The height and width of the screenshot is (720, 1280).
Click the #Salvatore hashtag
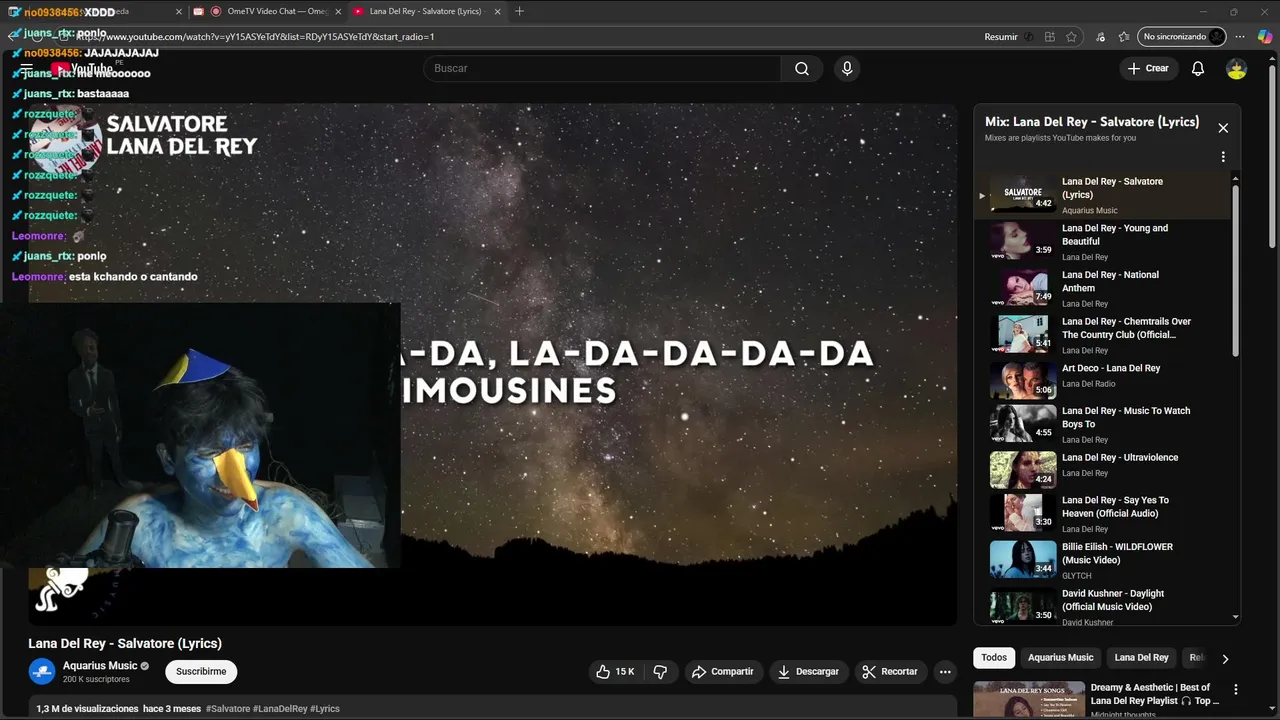tap(228, 708)
